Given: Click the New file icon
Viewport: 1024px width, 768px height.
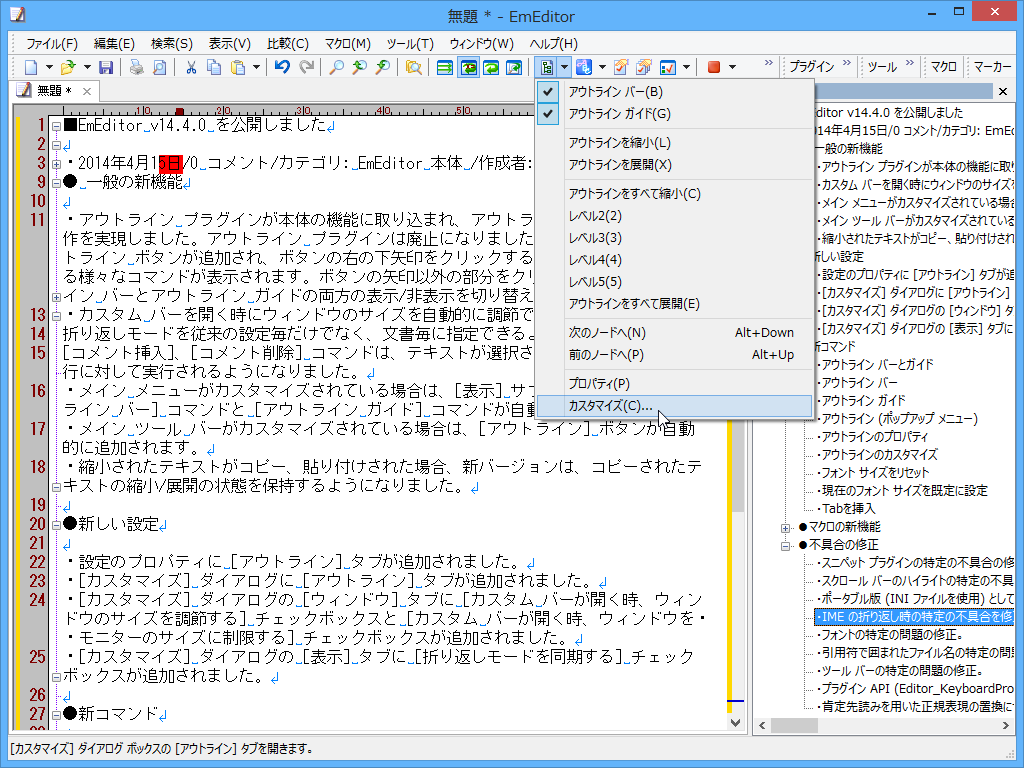Looking at the screenshot, I should pyautogui.click(x=31, y=67).
